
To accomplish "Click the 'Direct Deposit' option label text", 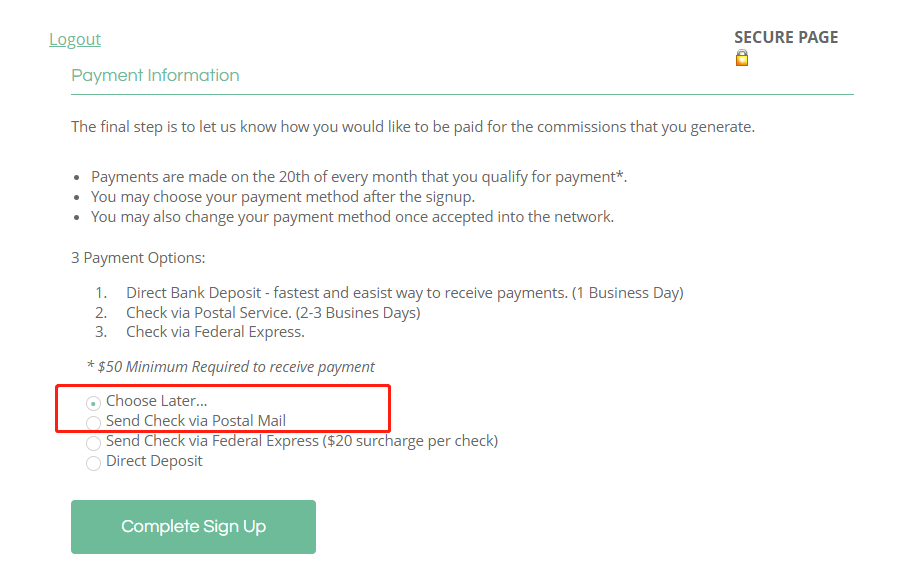I will [x=154, y=461].
